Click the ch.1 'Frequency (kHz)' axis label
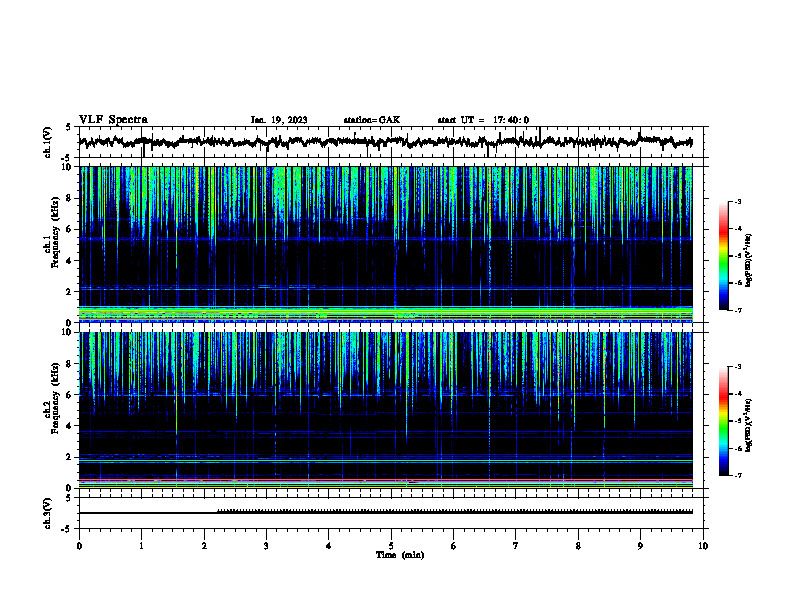The height and width of the screenshot is (612, 792). tap(55, 232)
